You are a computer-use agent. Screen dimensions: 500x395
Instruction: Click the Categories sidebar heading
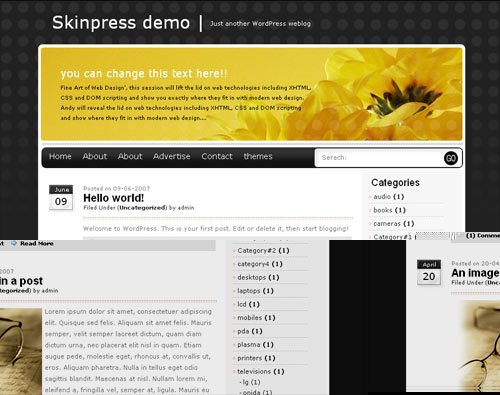(x=395, y=182)
